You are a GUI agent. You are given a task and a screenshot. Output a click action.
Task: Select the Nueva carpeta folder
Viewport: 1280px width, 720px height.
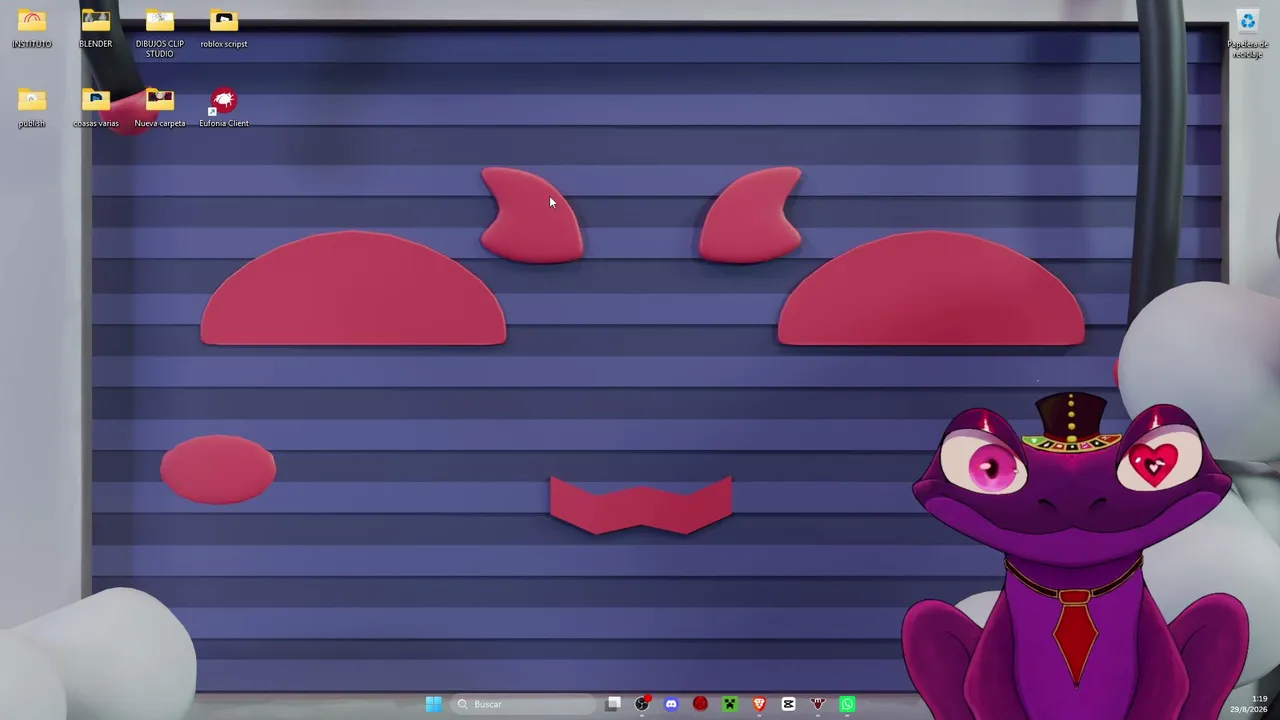pos(160,109)
